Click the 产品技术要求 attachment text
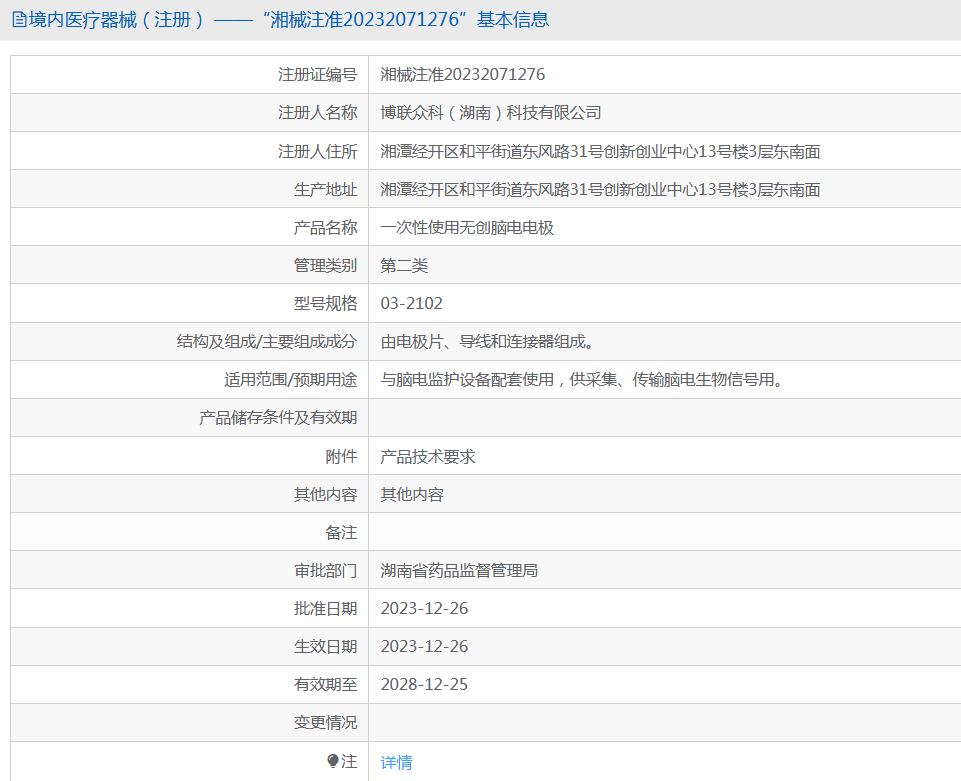Image resolution: width=961 pixels, height=781 pixels. (x=428, y=457)
